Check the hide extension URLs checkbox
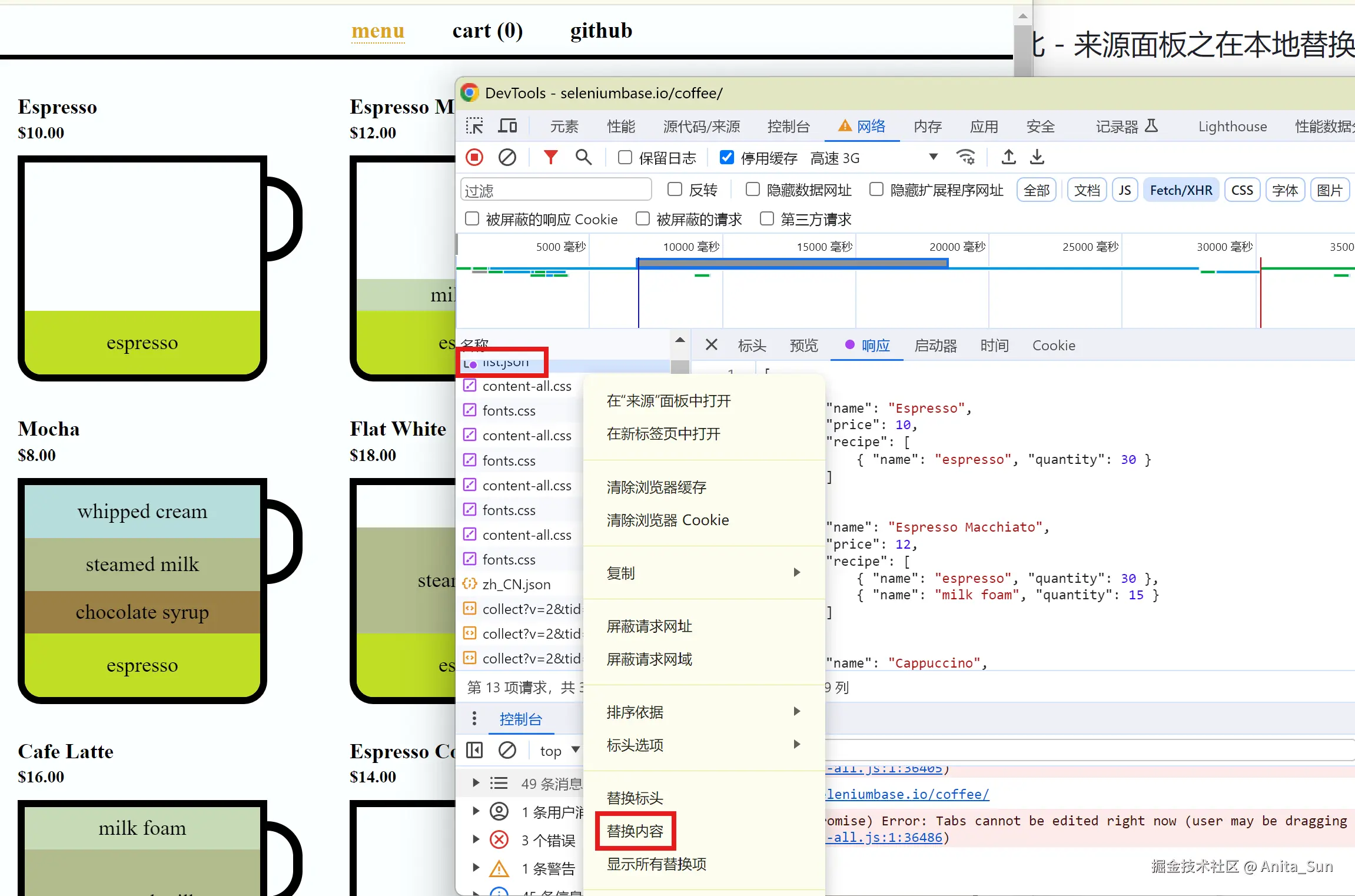Viewport: 1355px width, 896px height. [x=876, y=189]
